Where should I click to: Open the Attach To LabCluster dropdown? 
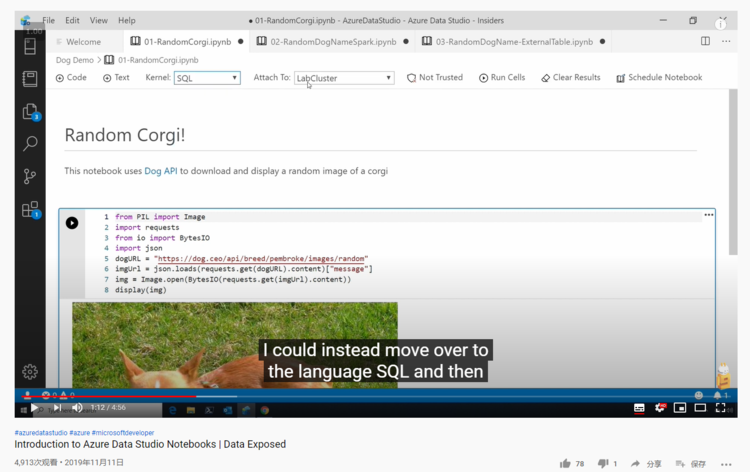tap(344, 78)
